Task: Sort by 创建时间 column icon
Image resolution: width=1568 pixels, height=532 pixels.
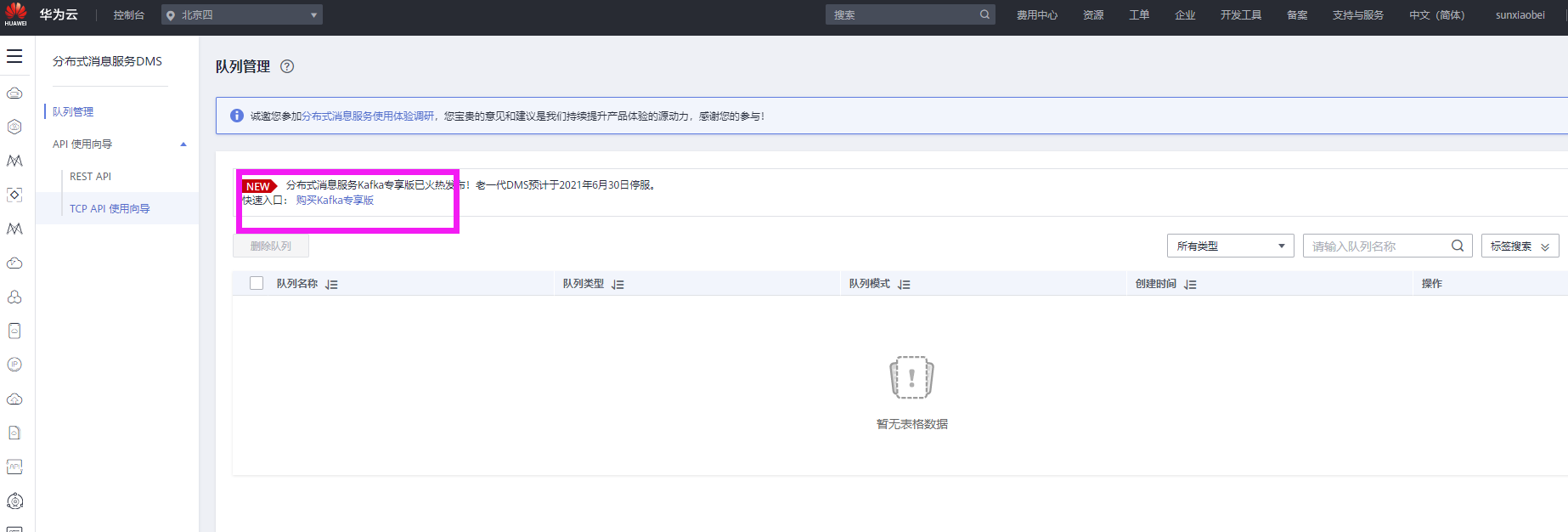Action: tap(1190, 285)
